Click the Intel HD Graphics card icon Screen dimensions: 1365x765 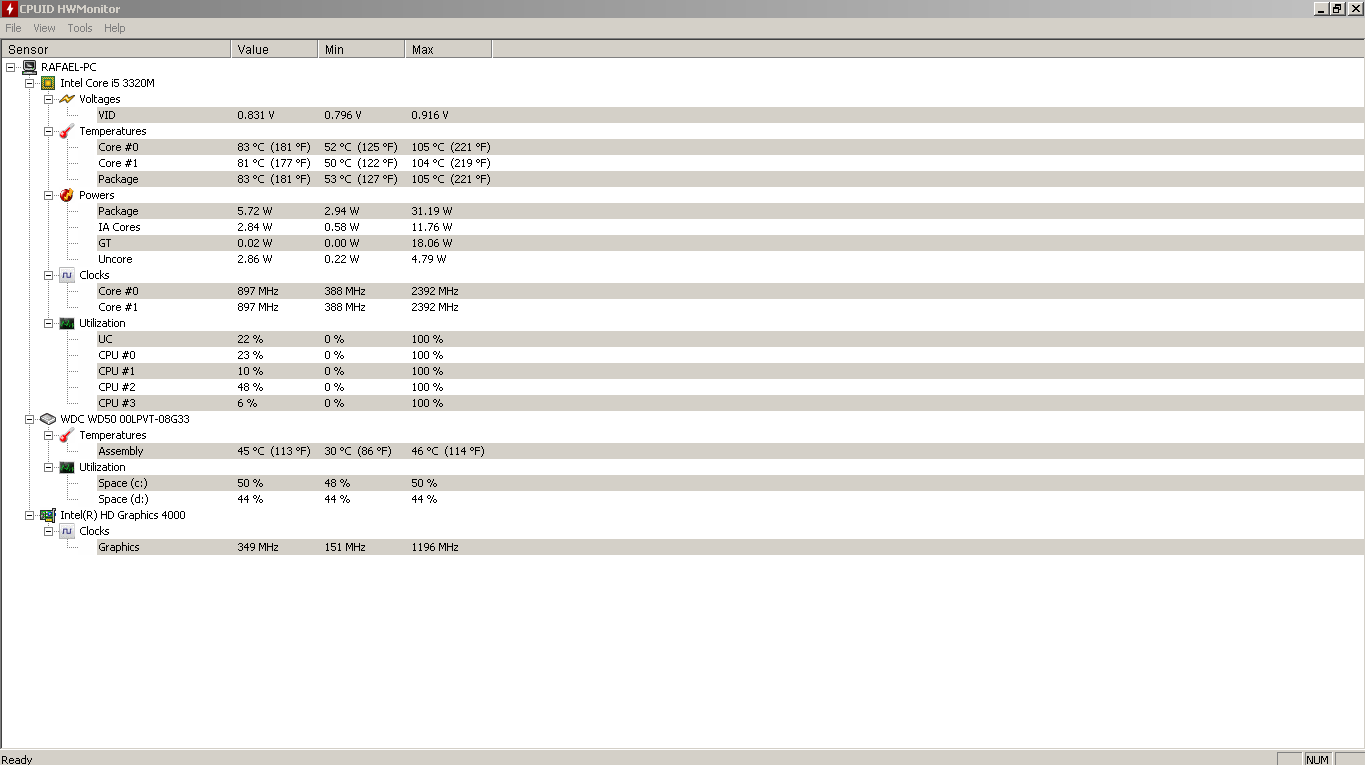pos(48,515)
